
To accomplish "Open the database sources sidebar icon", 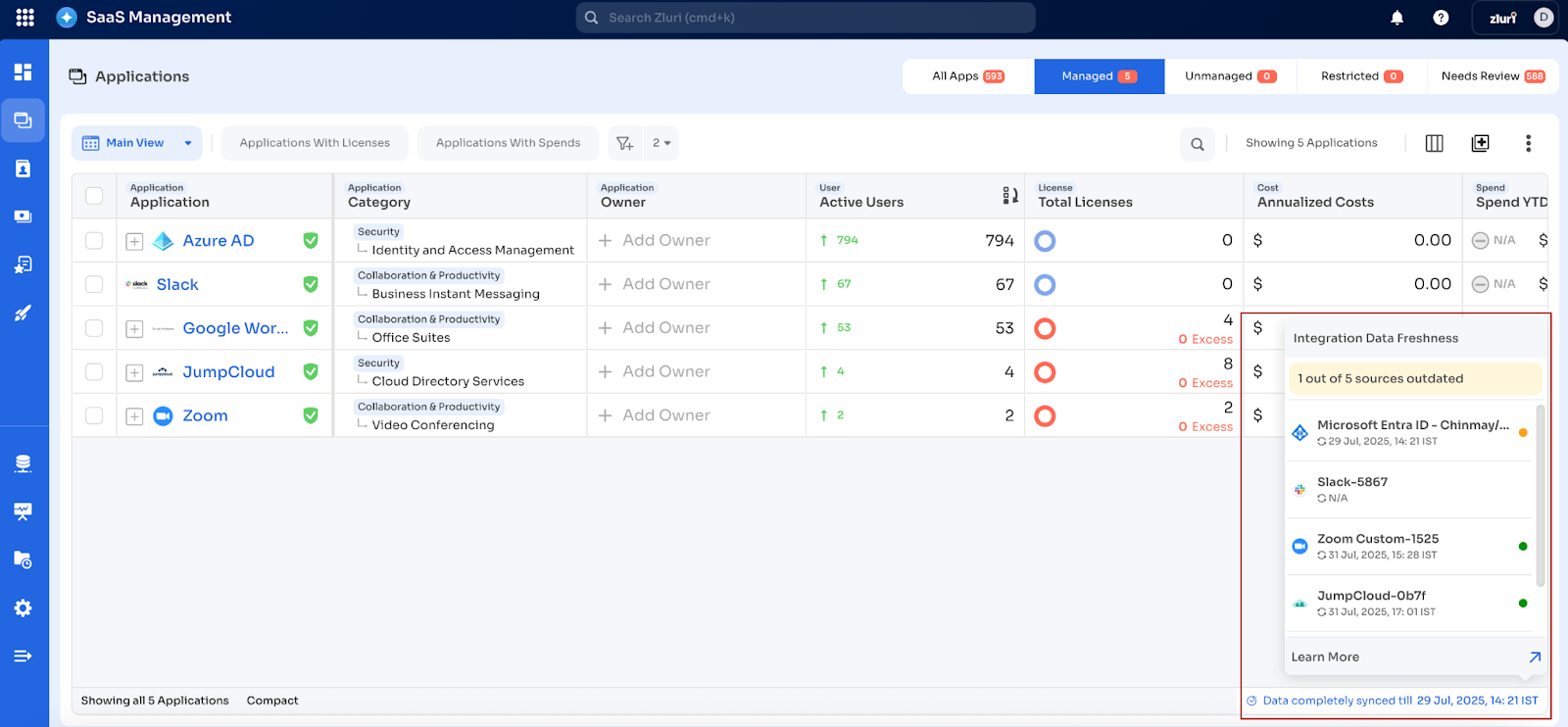I will click(24, 463).
